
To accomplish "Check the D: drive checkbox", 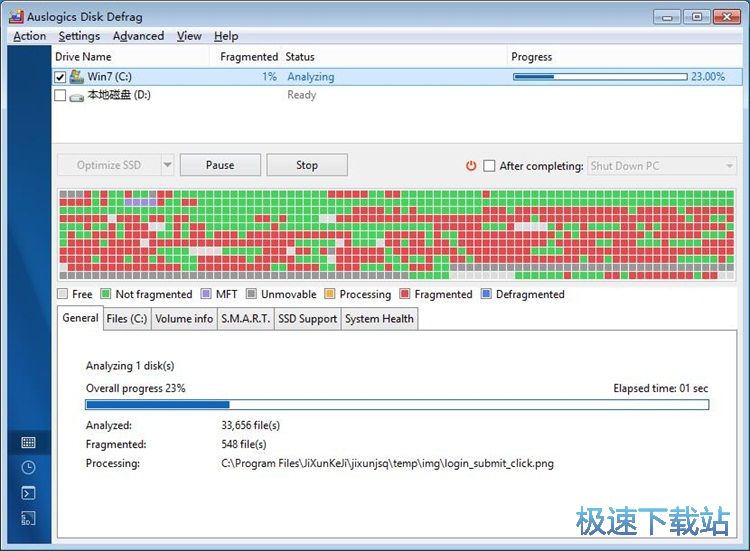I will [60, 96].
